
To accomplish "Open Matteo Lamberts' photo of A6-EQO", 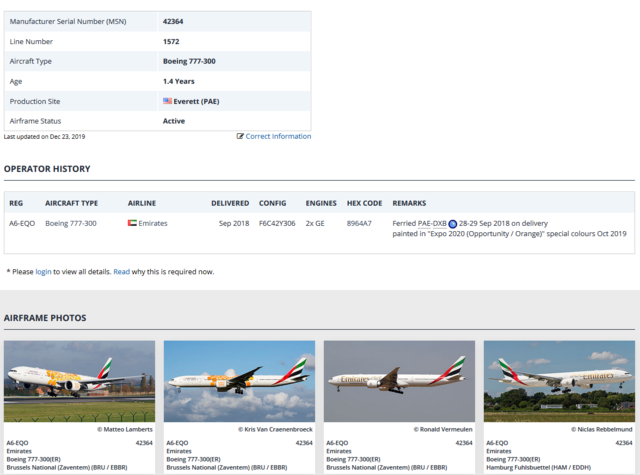I will [80, 381].
